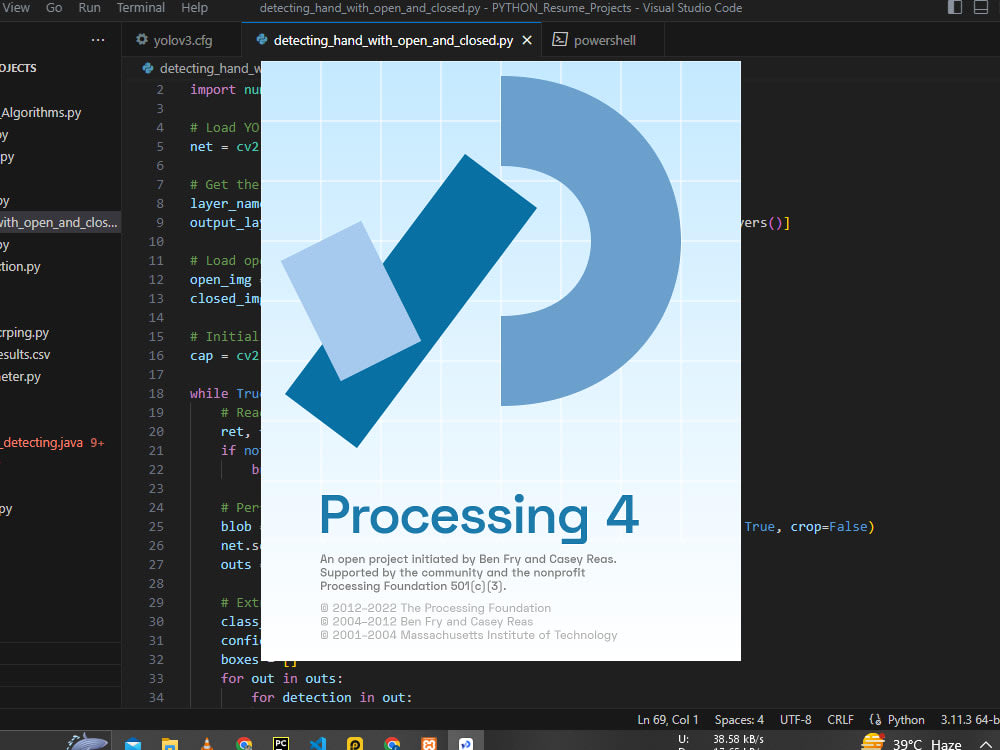Open File Explorer from the taskbar
Viewport: 1000px width, 750px height.
coord(170,744)
